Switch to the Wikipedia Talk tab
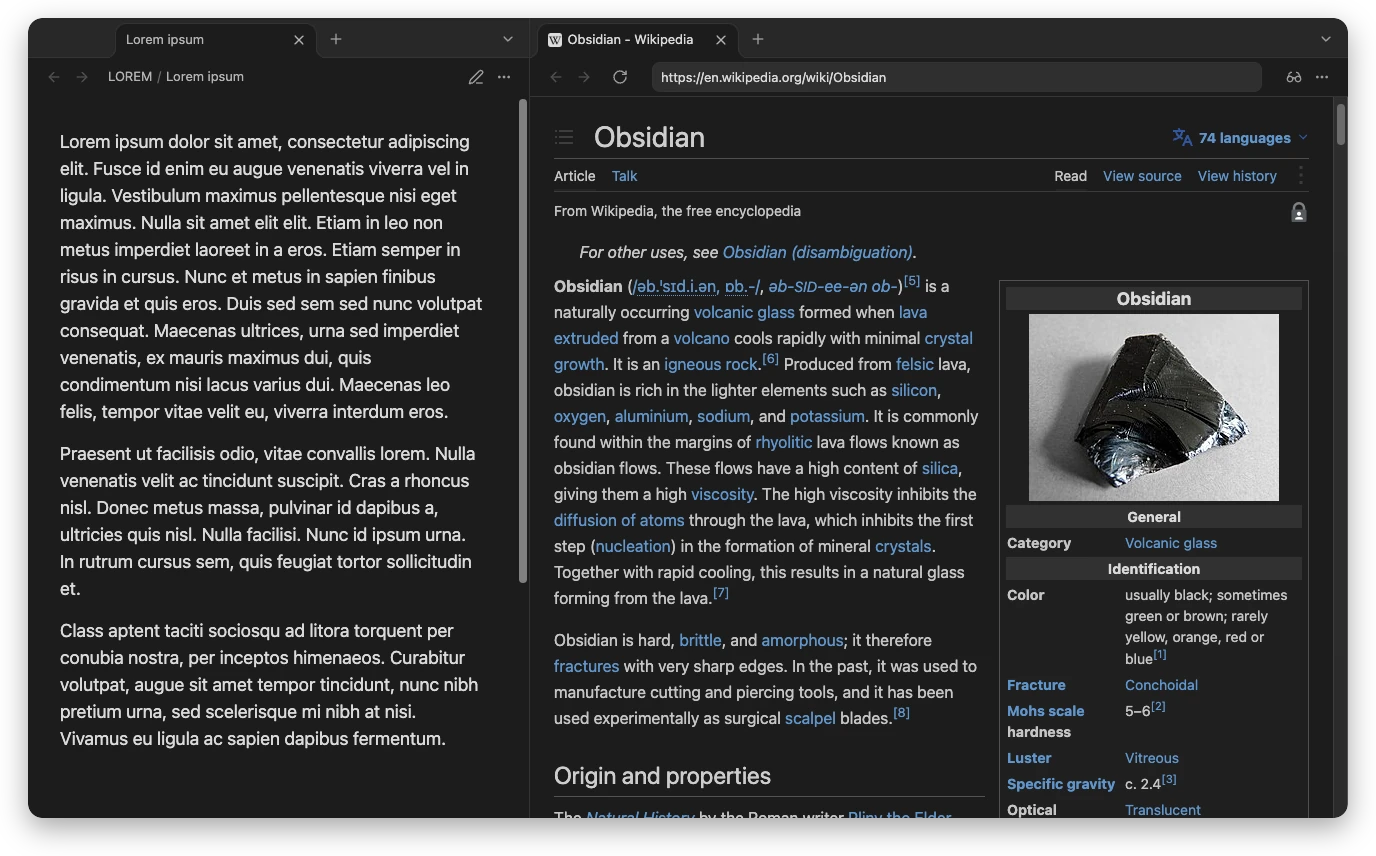Viewport: 1376px width, 856px height. pyautogui.click(x=624, y=176)
